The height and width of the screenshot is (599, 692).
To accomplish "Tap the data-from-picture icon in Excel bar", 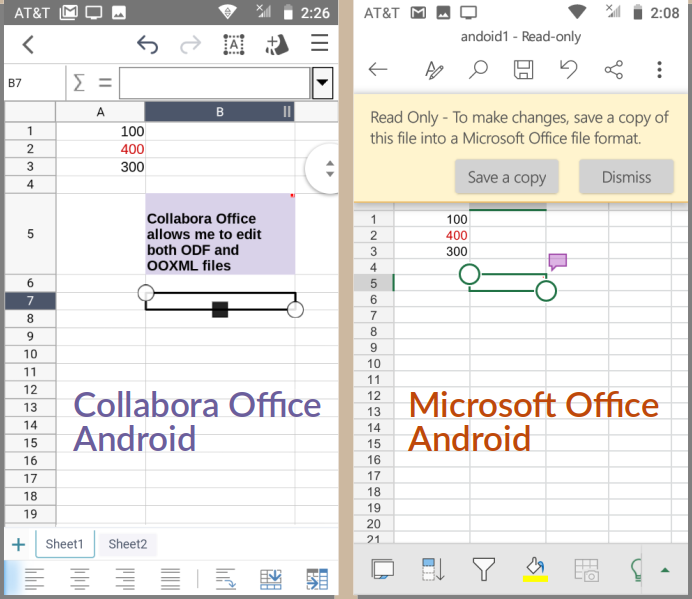I will (x=587, y=570).
